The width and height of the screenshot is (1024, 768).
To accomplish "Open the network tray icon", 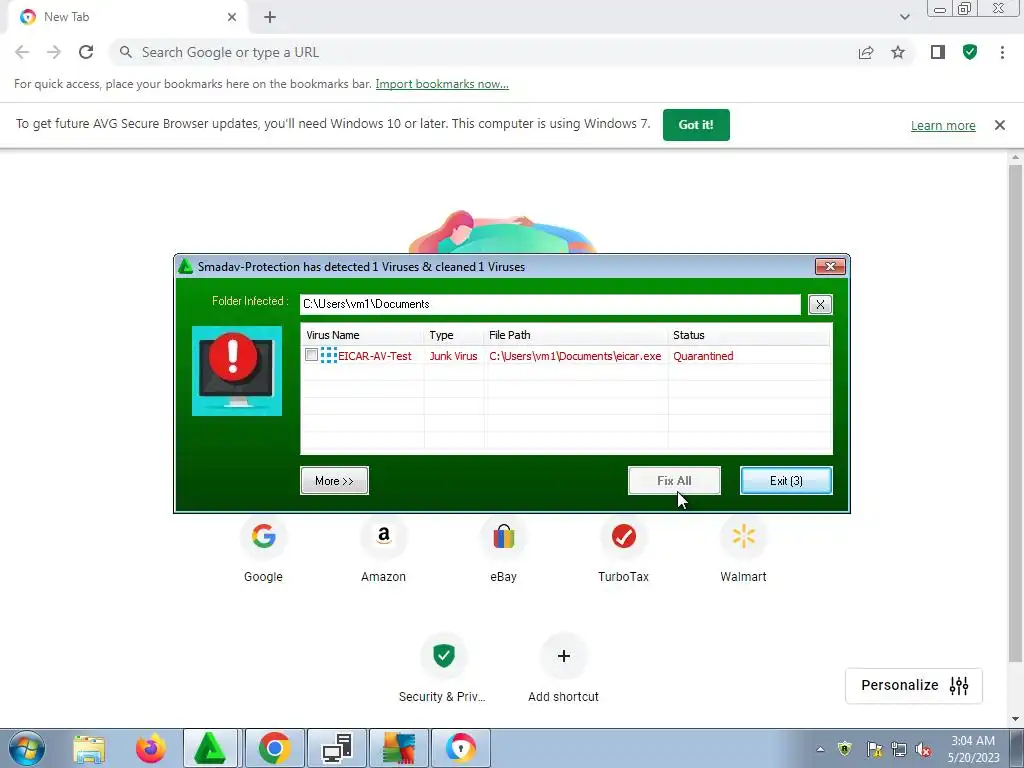I will coord(899,749).
